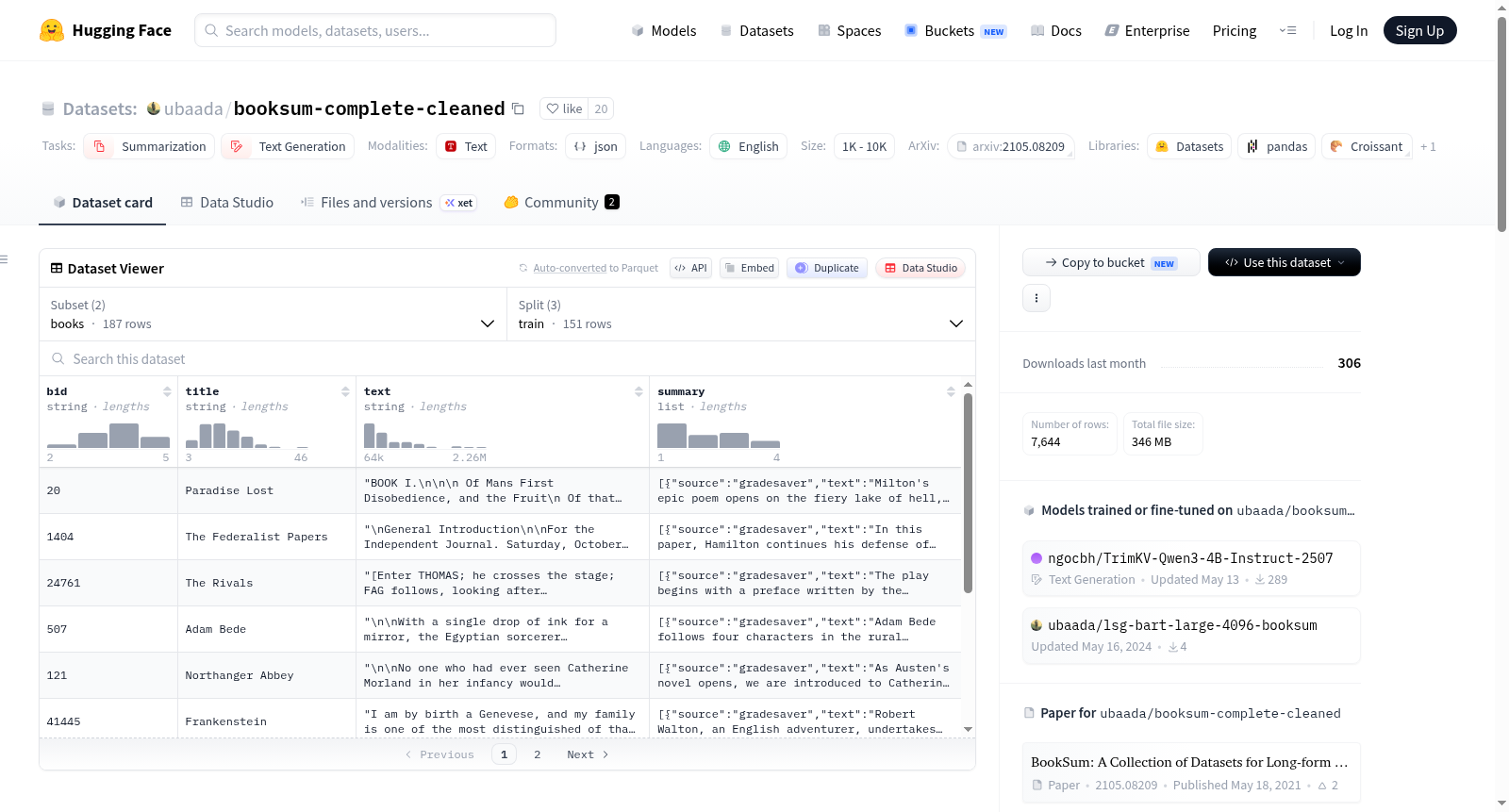Click the Log In link
This screenshot has width=1509, height=812.
[1348, 30]
